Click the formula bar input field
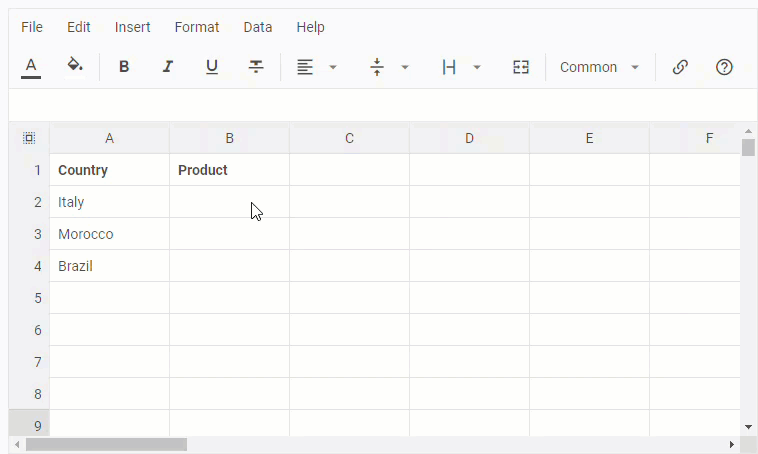 click(x=383, y=105)
